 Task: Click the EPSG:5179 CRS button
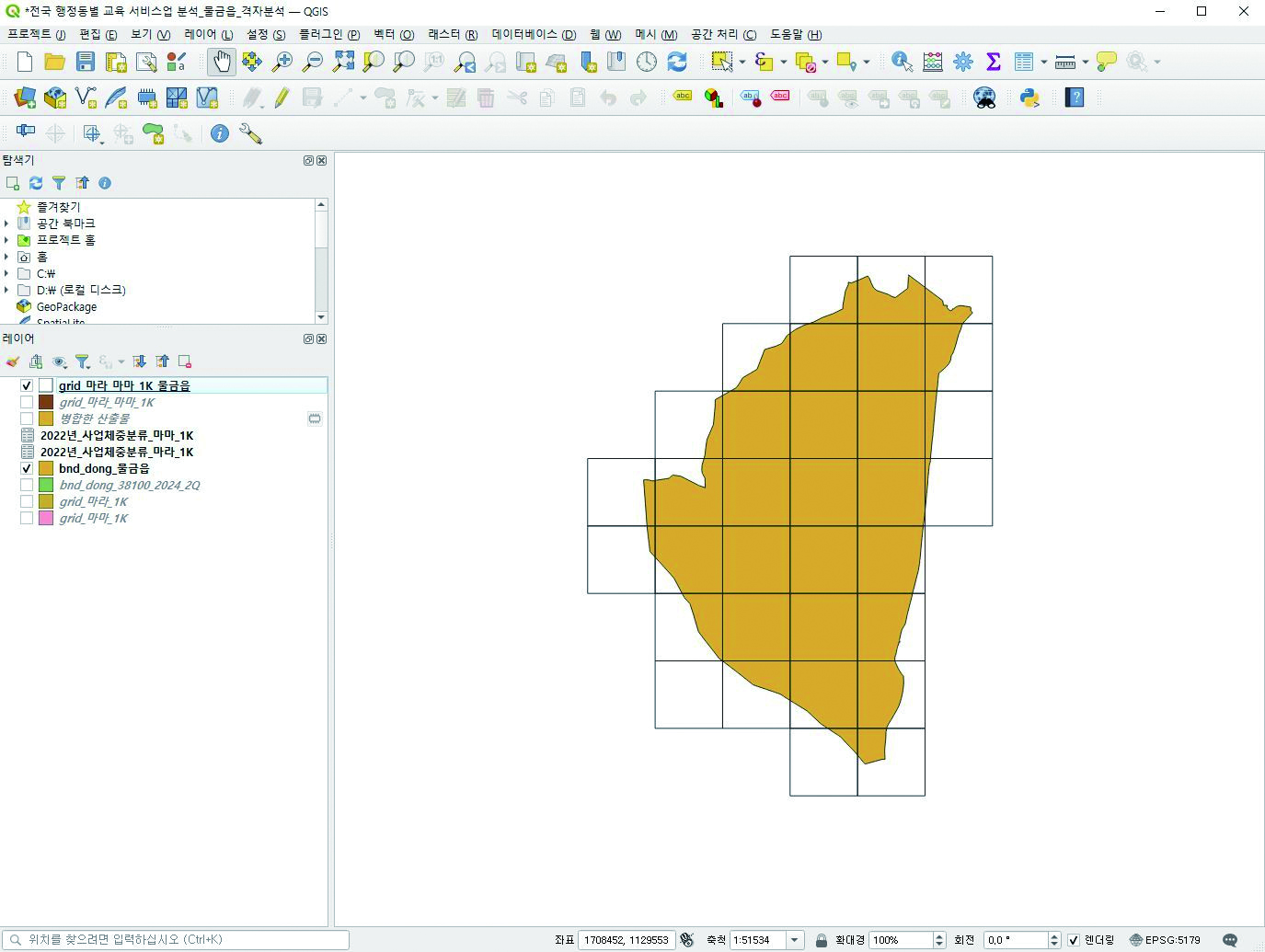(1165, 940)
